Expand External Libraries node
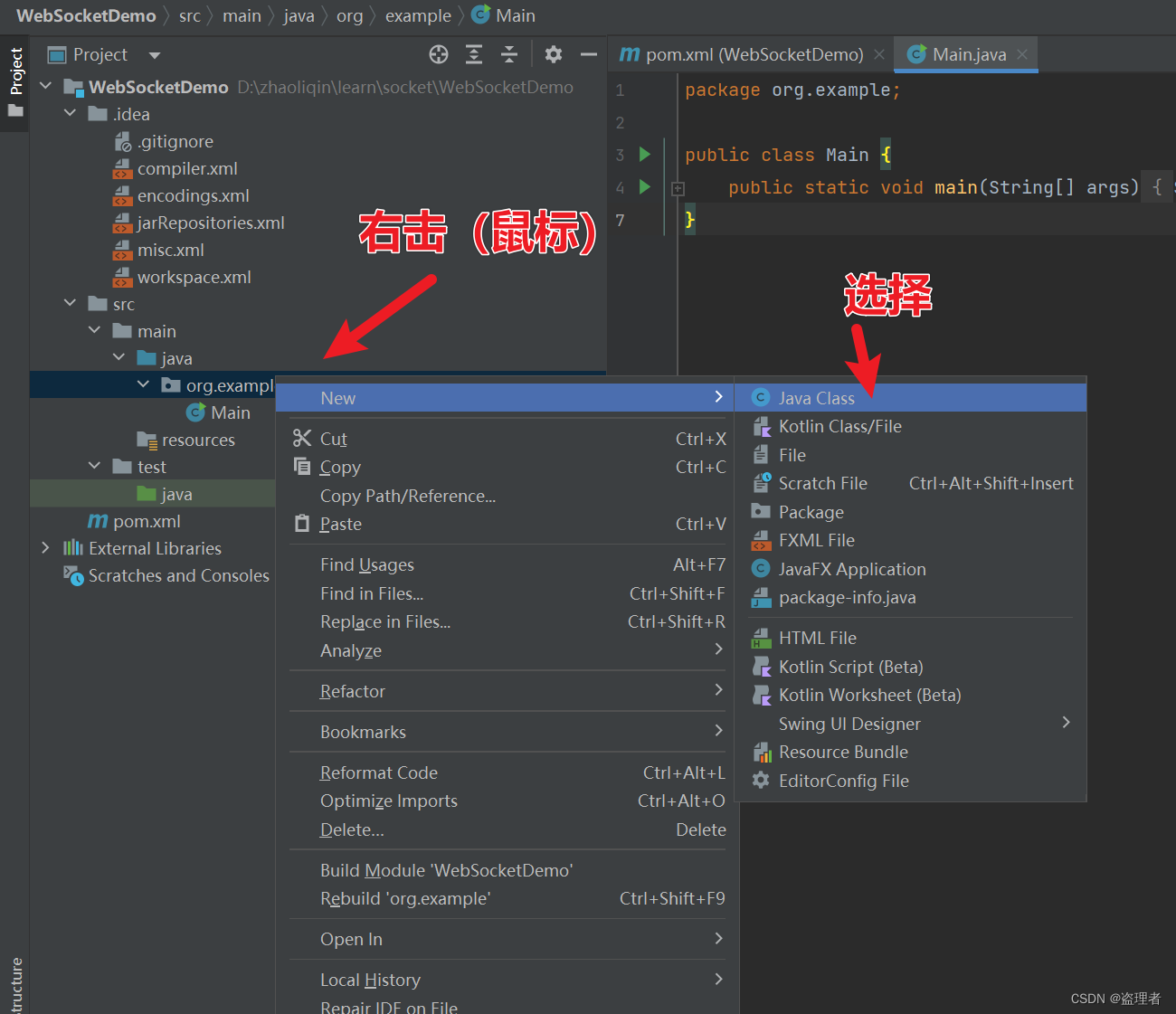This screenshot has height=1014, width=1176. pyautogui.click(x=46, y=548)
